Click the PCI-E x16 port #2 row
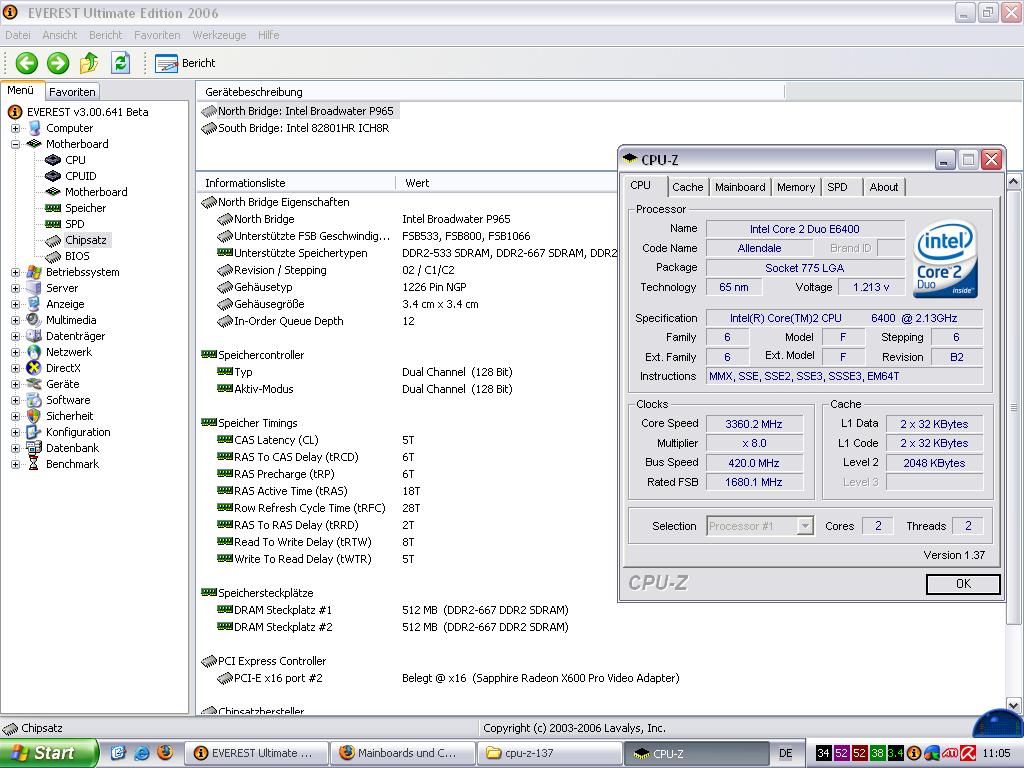This screenshot has height=768, width=1024. [x=447, y=678]
